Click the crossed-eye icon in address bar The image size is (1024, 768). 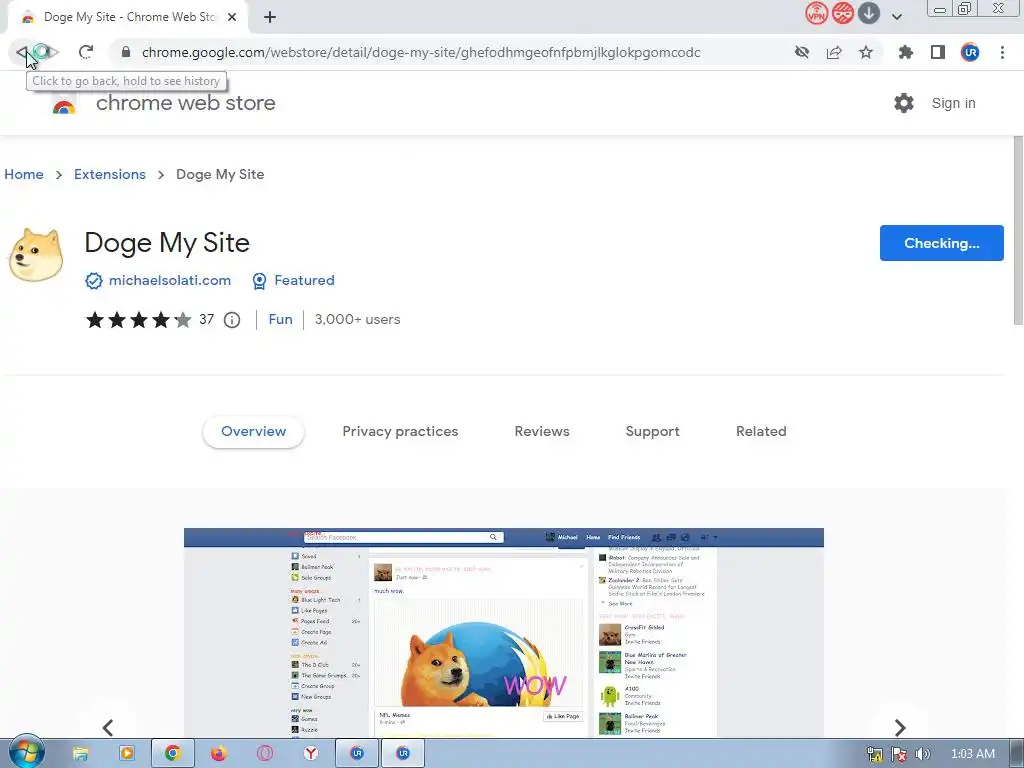tap(802, 52)
